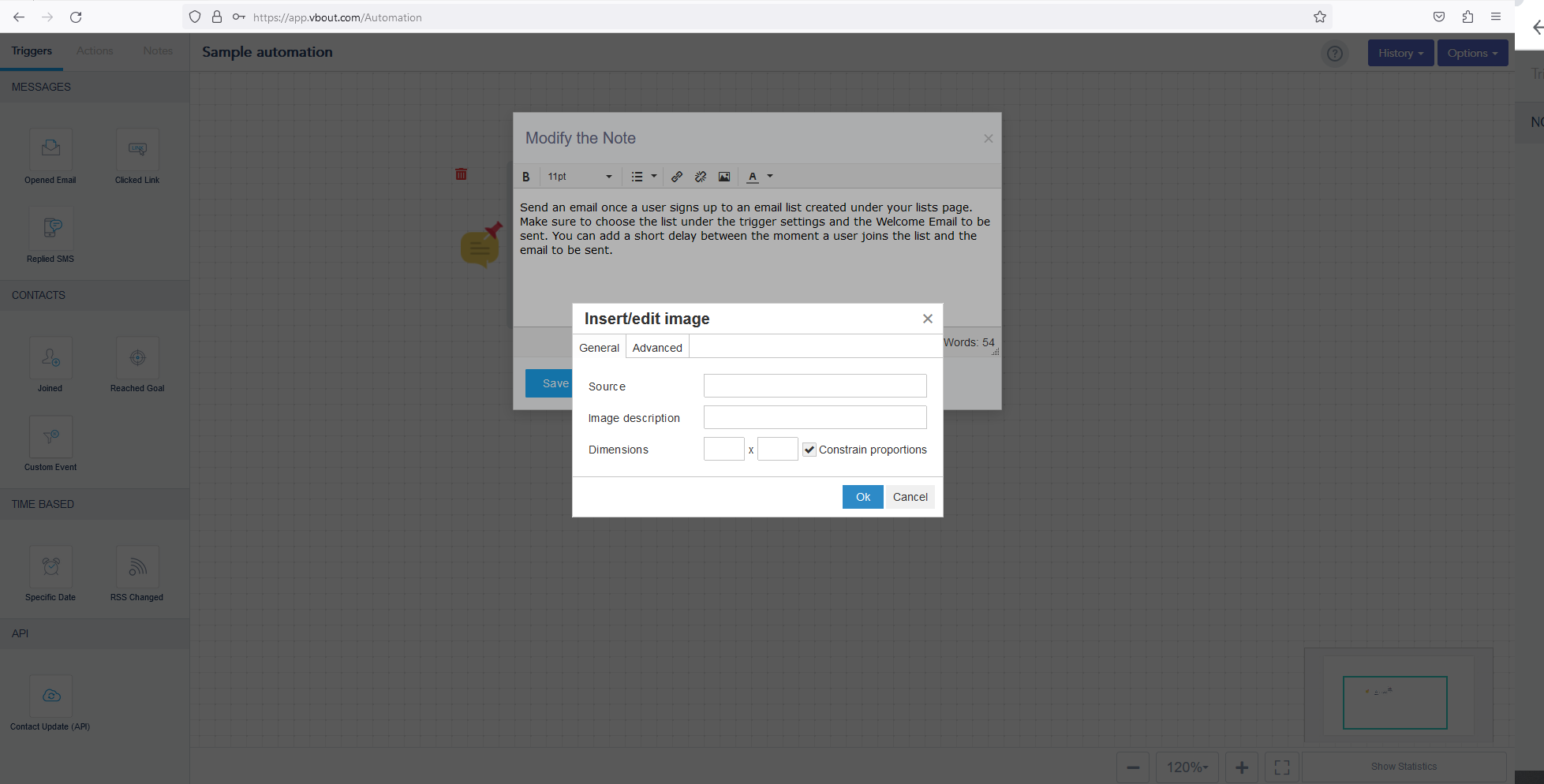Click the Opened Email trigger icon
This screenshot has width=1544, height=784.
coord(50,149)
